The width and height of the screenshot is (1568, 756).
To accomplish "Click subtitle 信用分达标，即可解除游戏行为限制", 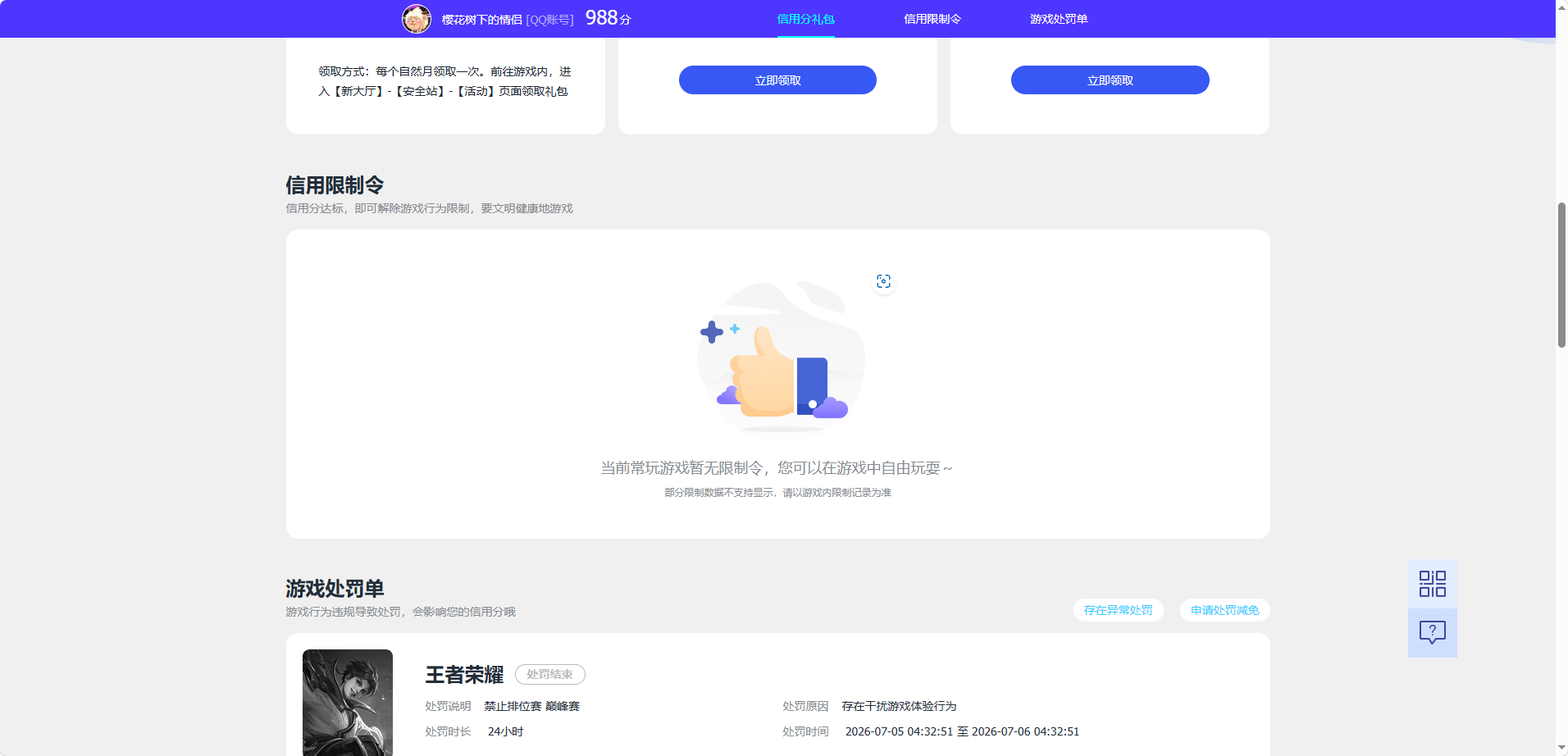I will 429,208.
